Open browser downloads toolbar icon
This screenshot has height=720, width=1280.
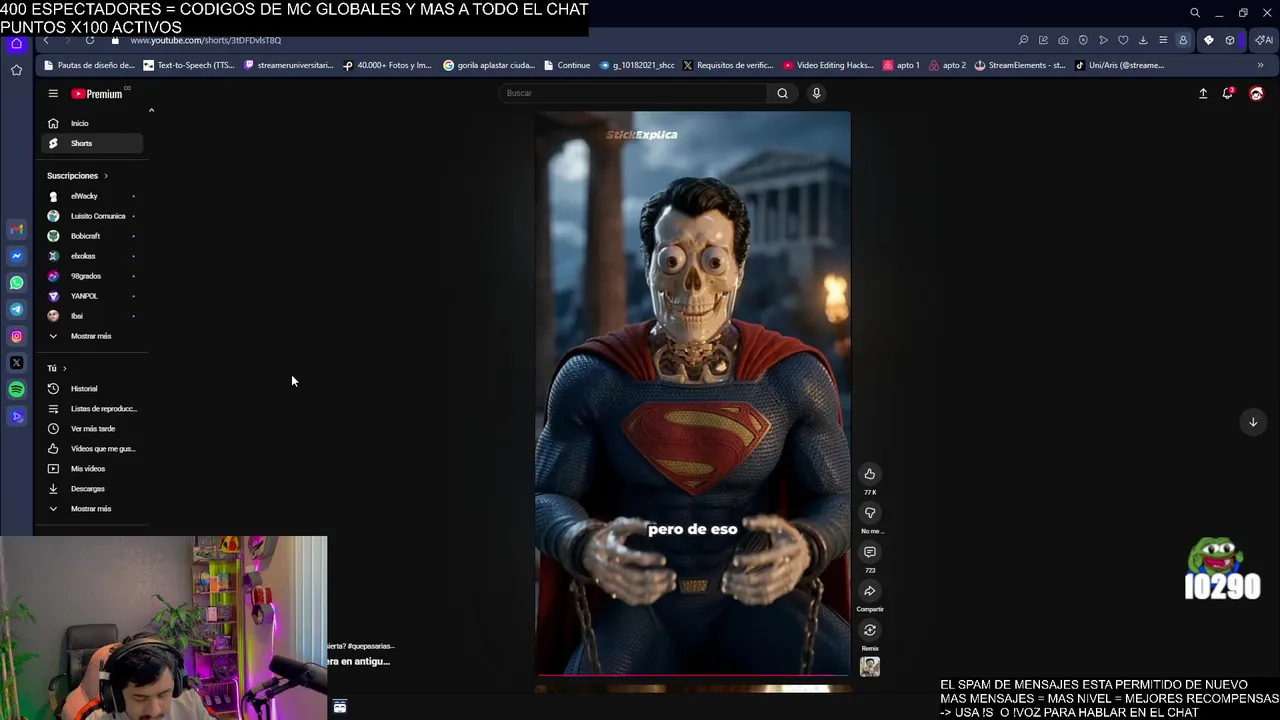click(1143, 40)
